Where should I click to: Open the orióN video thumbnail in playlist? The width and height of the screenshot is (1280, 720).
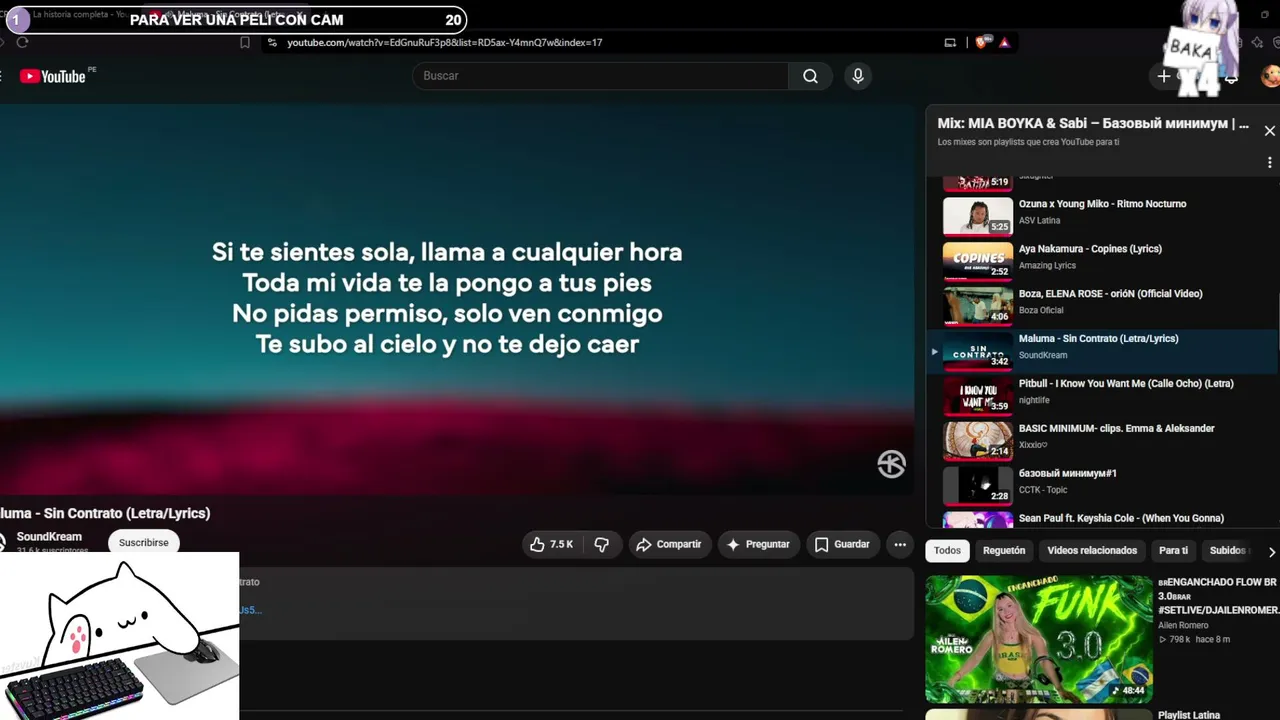(978, 306)
